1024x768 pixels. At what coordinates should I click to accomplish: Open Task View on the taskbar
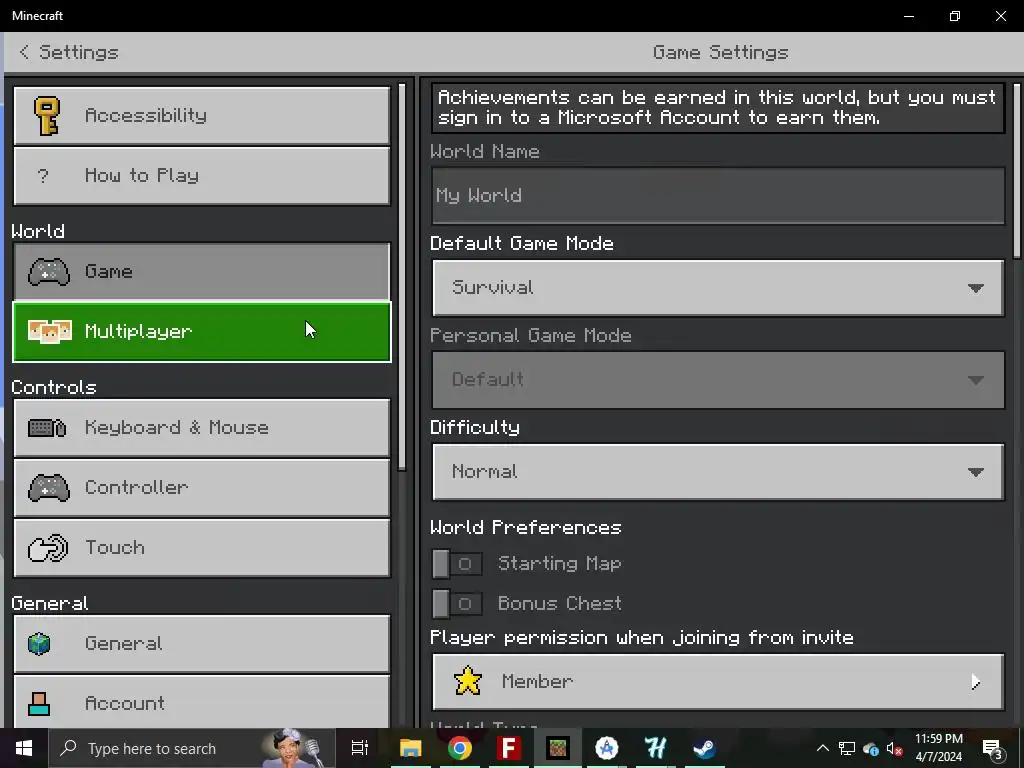(x=360, y=748)
